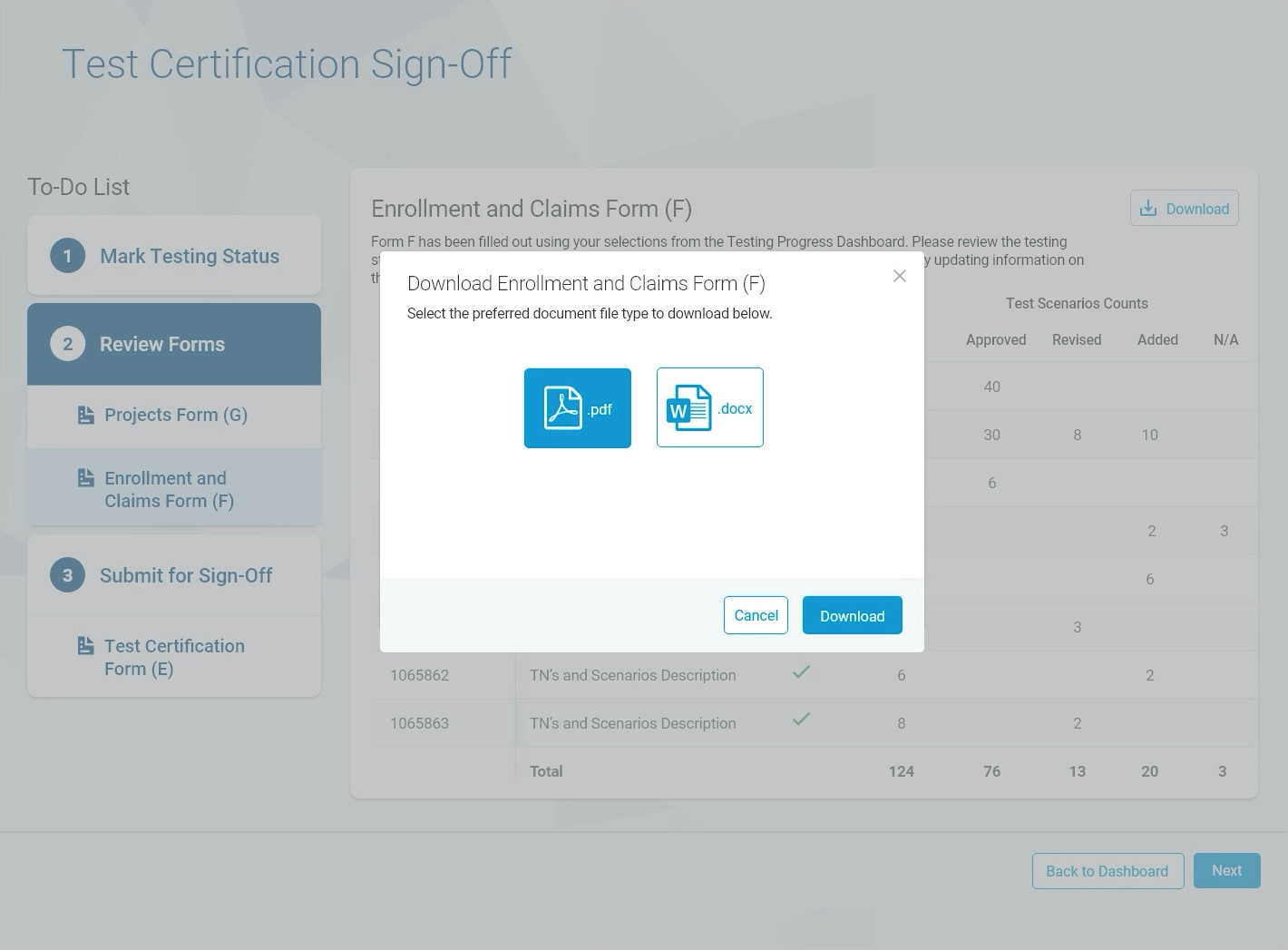The width and height of the screenshot is (1288, 950).
Task: Click the step 2 number badge
Action: [x=67, y=344]
